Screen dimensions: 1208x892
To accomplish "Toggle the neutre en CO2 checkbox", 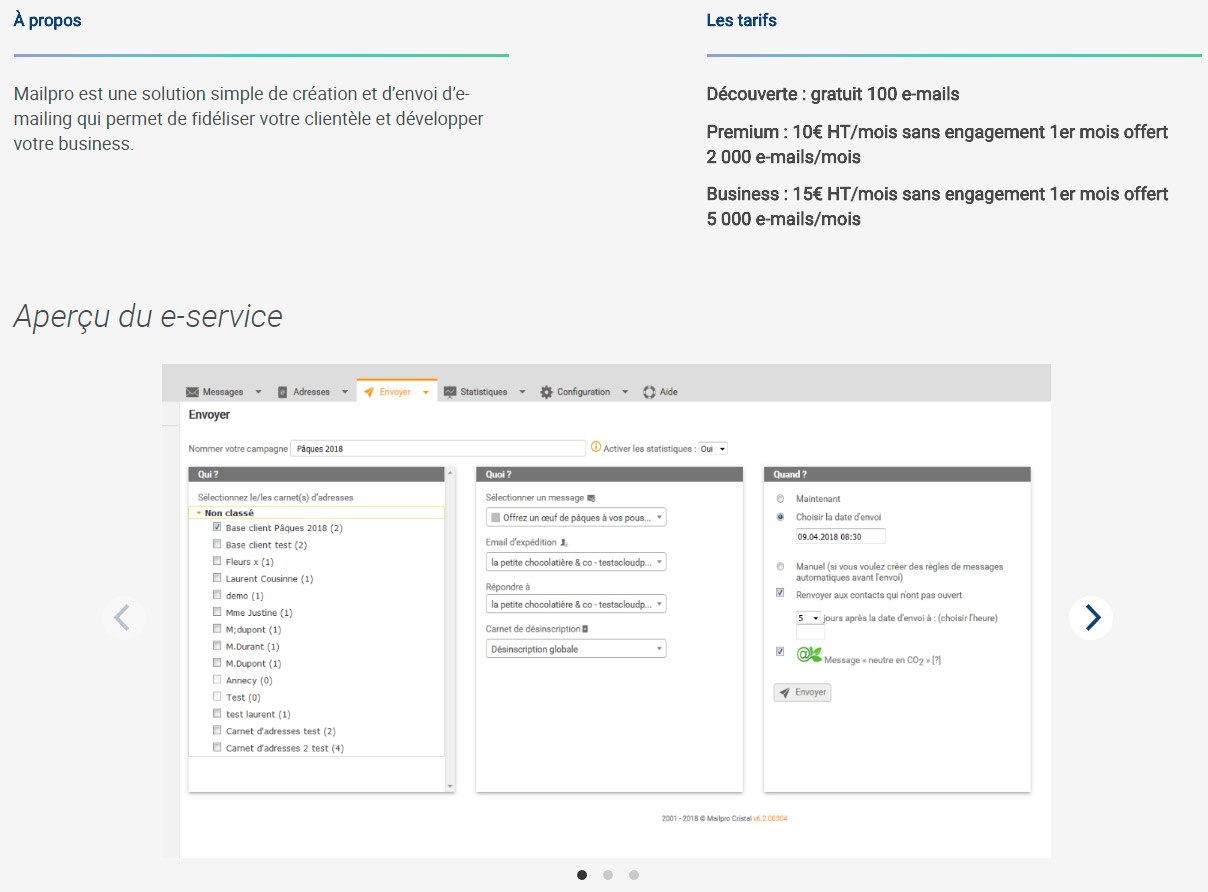I will tap(780, 652).
